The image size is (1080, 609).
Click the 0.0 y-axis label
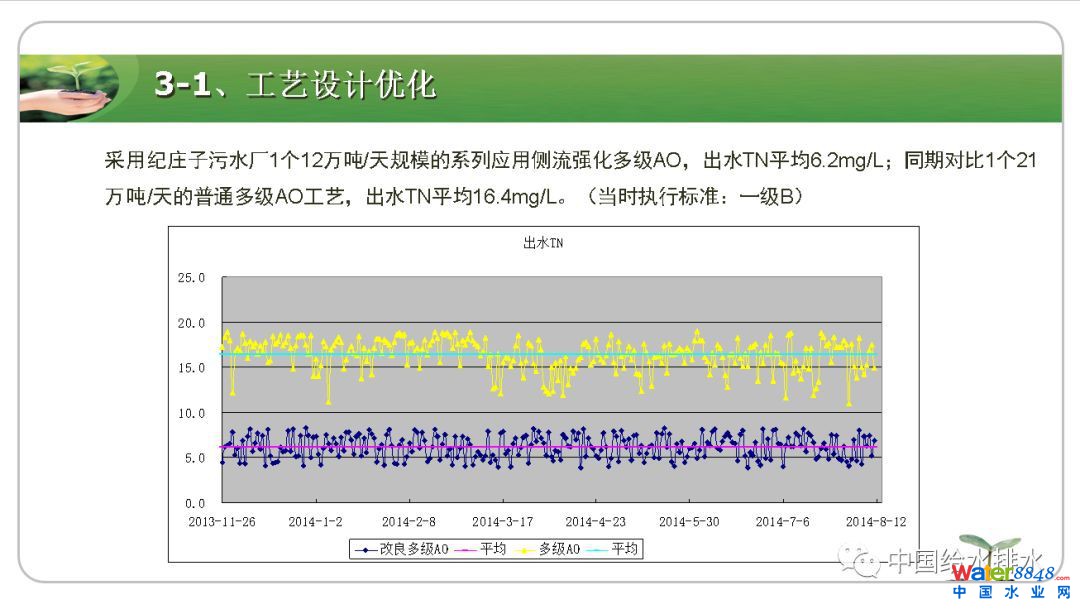tap(194, 503)
